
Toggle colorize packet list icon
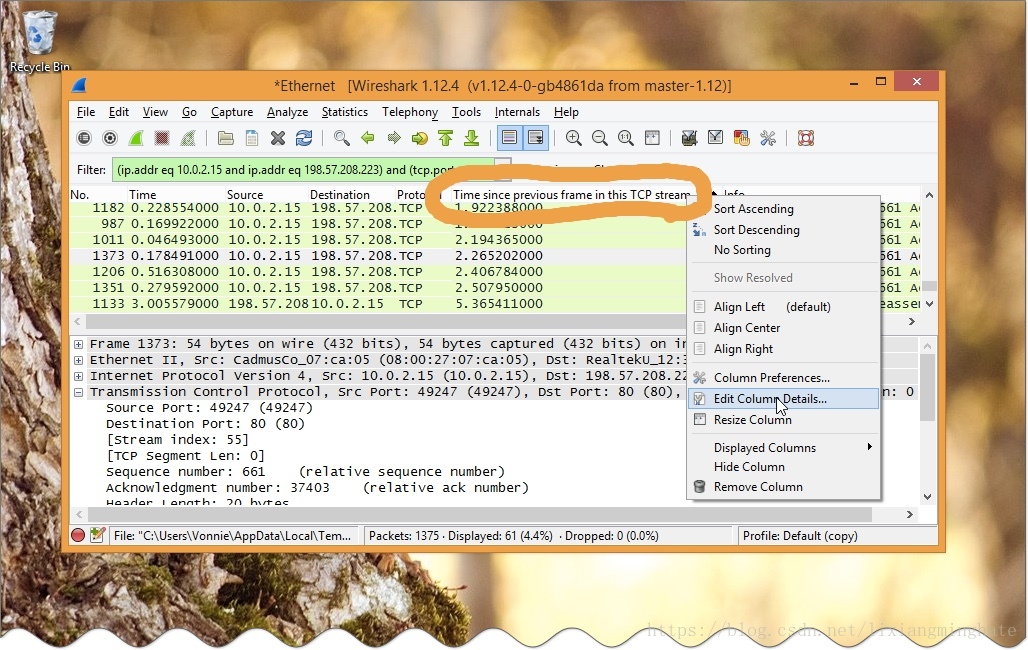pos(509,138)
